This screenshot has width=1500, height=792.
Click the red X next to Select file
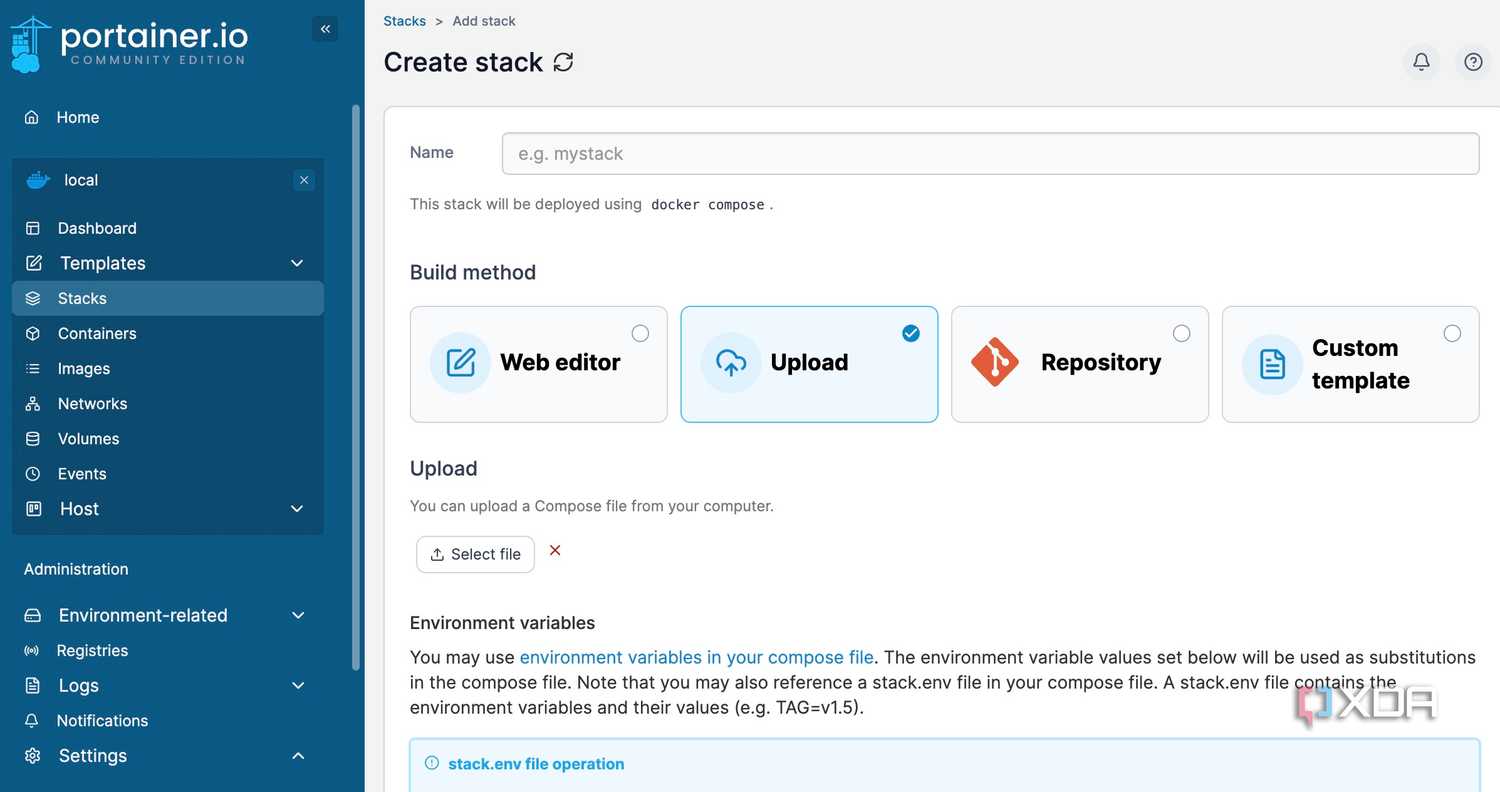click(x=555, y=550)
